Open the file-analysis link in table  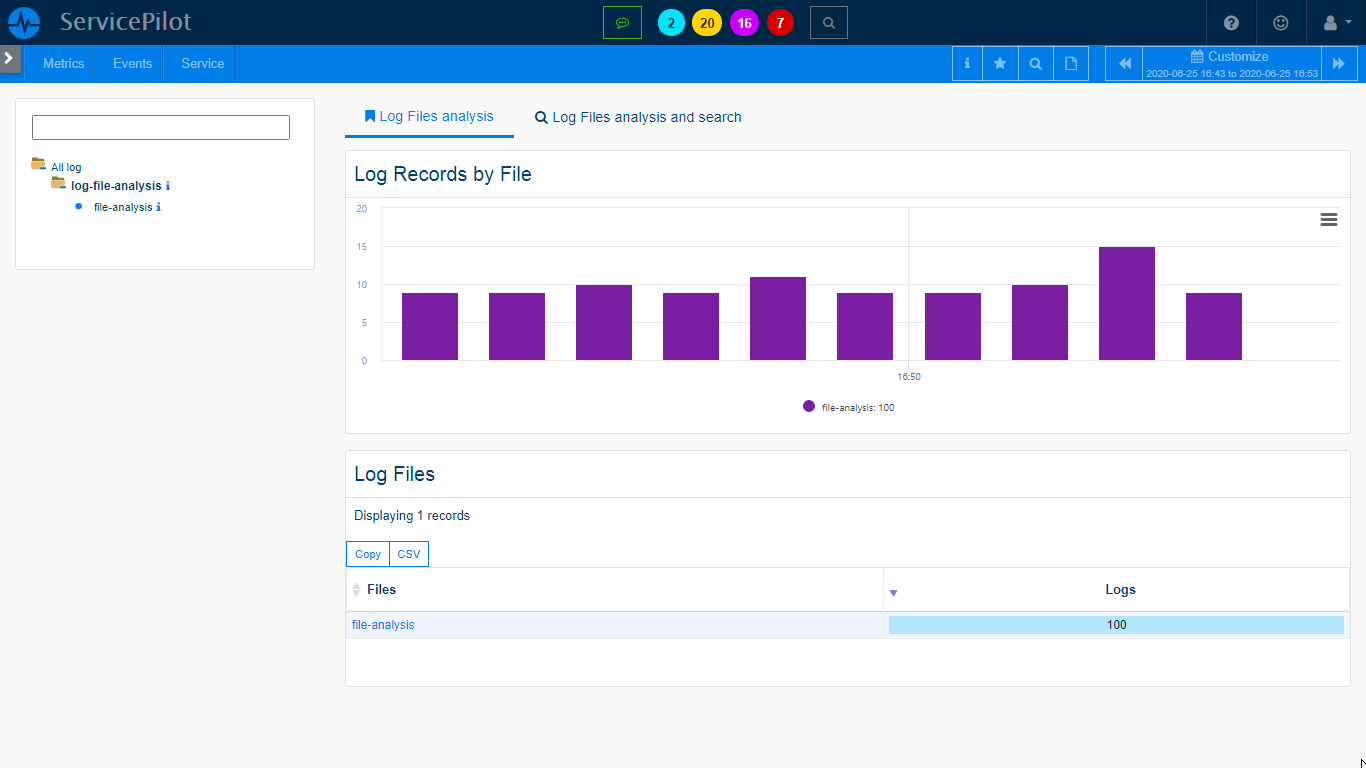click(383, 625)
